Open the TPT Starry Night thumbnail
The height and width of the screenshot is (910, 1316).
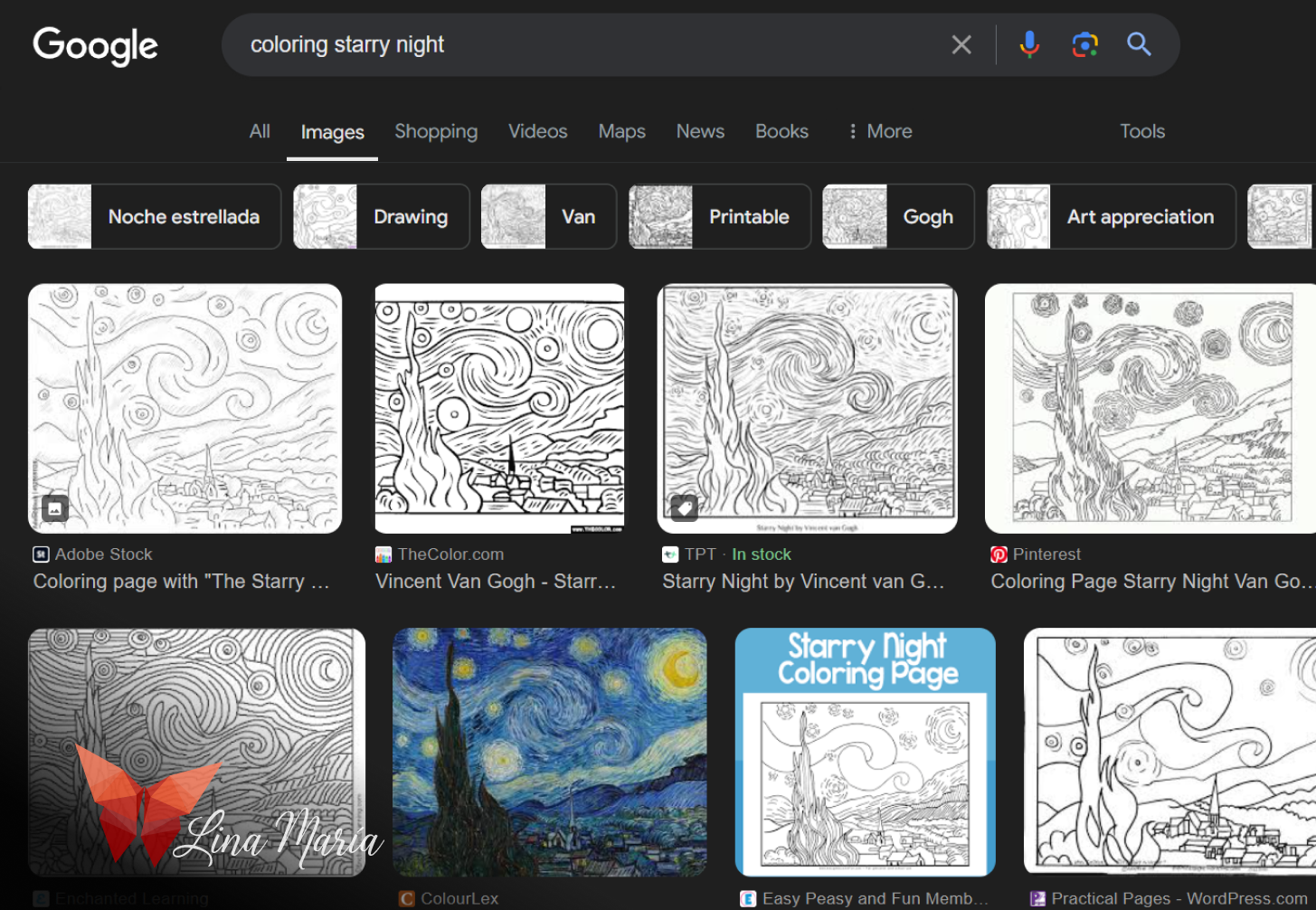click(808, 409)
